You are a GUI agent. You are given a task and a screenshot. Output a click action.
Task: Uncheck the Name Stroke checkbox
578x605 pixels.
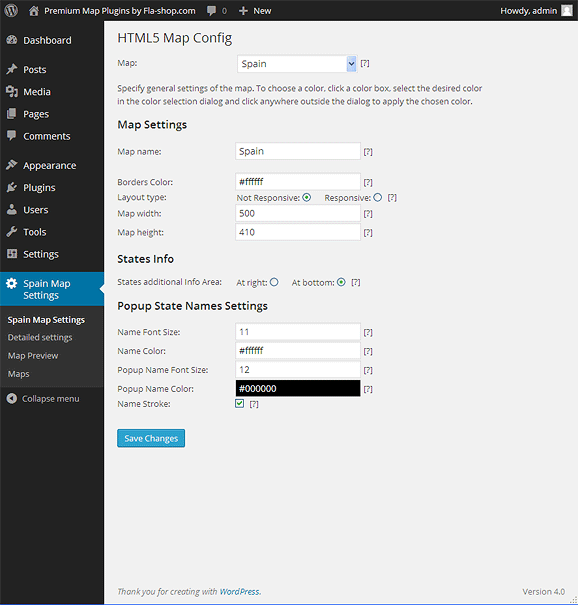[x=240, y=404]
